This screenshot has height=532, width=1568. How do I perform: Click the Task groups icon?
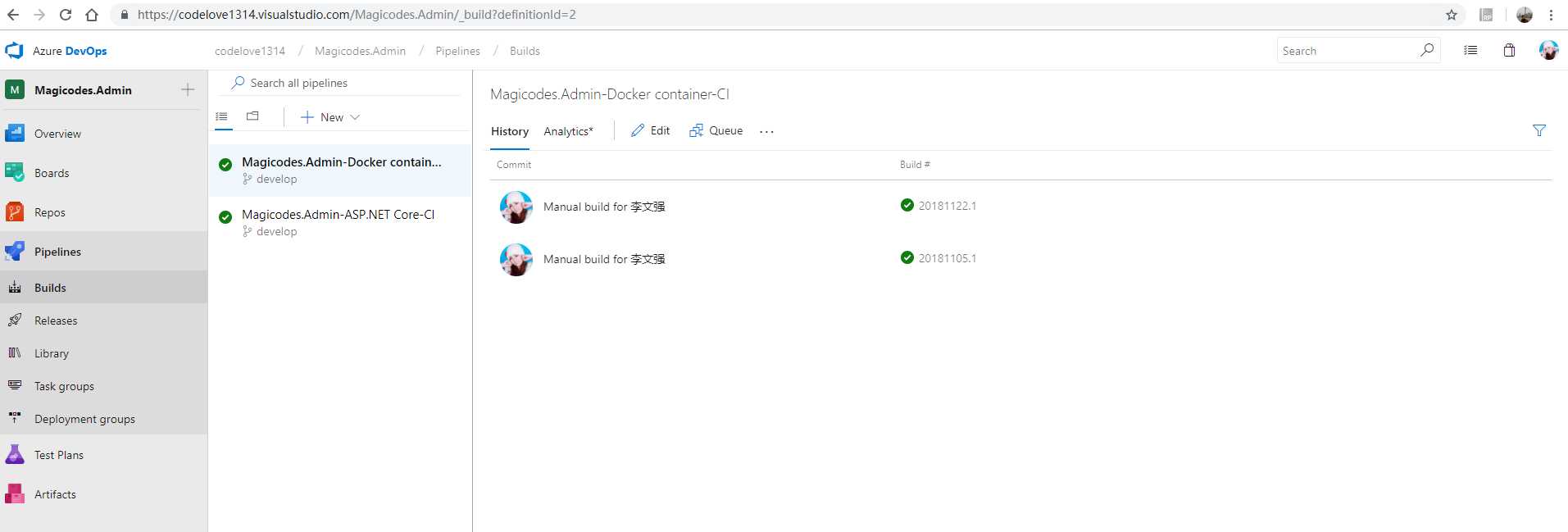point(15,385)
